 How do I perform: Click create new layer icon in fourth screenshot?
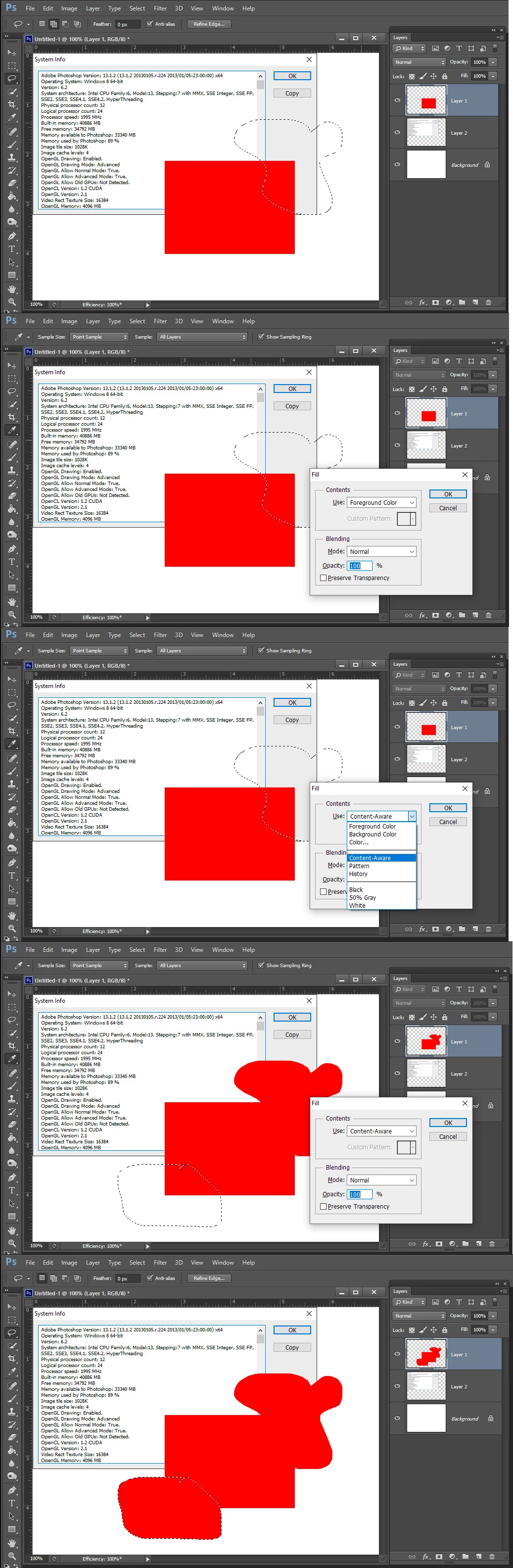click(x=478, y=1244)
